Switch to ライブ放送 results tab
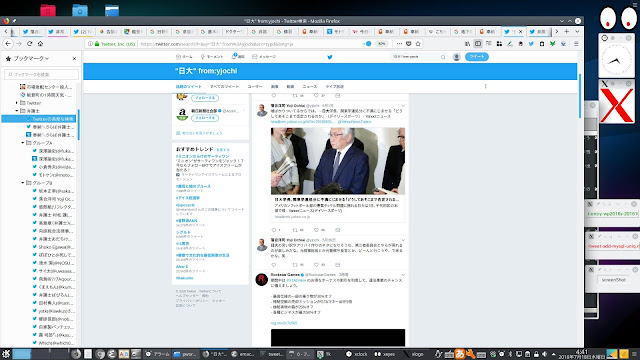This screenshot has width=640, height=360. pyautogui.click(x=334, y=87)
